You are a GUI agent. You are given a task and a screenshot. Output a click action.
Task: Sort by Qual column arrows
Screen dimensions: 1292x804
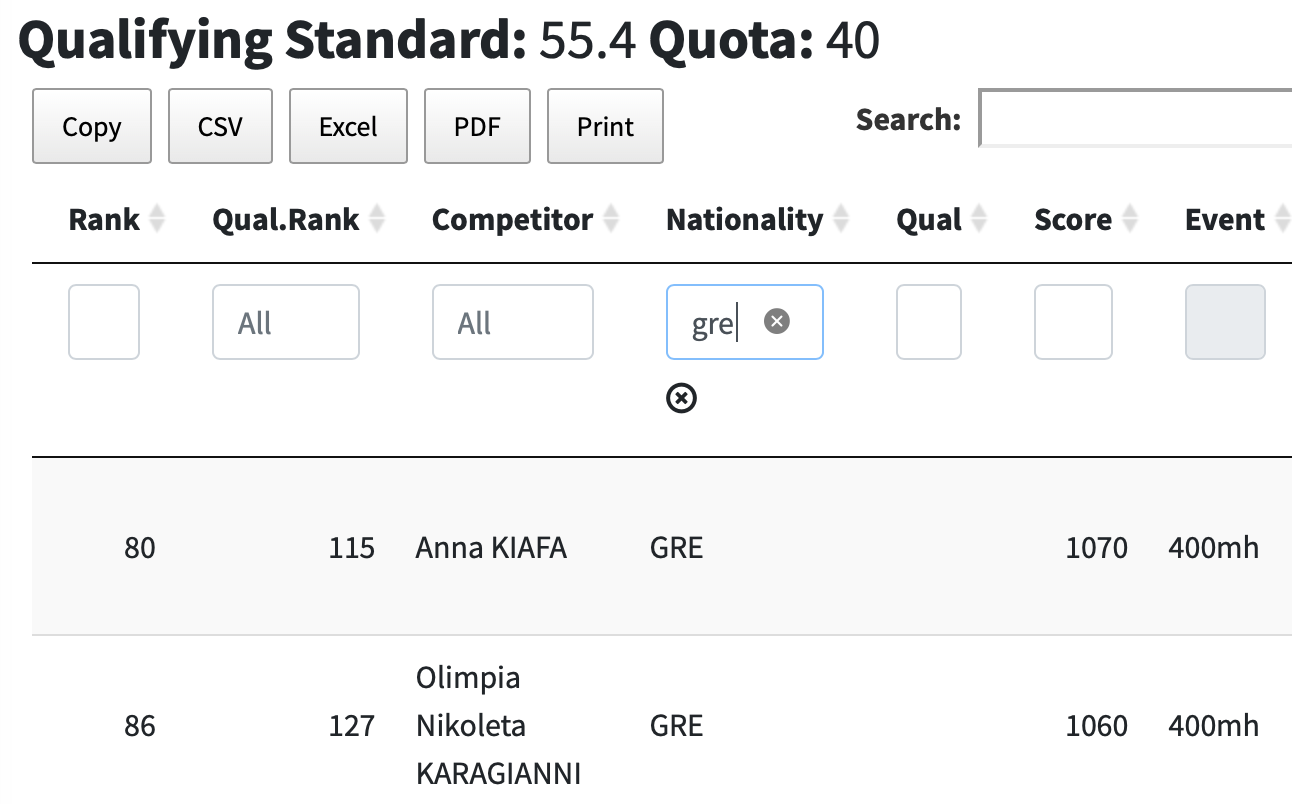pos(979,220)
